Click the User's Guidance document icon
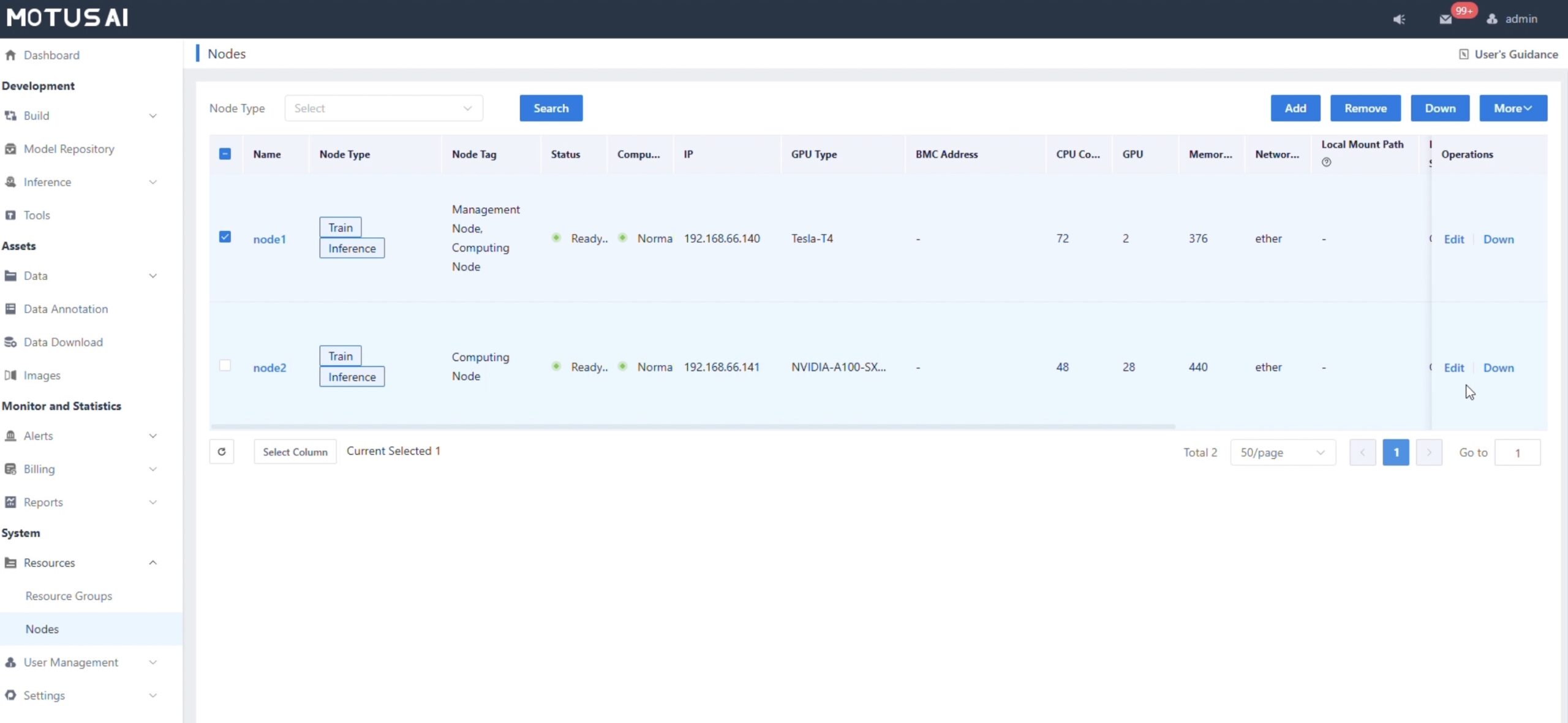 coord(1463,55)
